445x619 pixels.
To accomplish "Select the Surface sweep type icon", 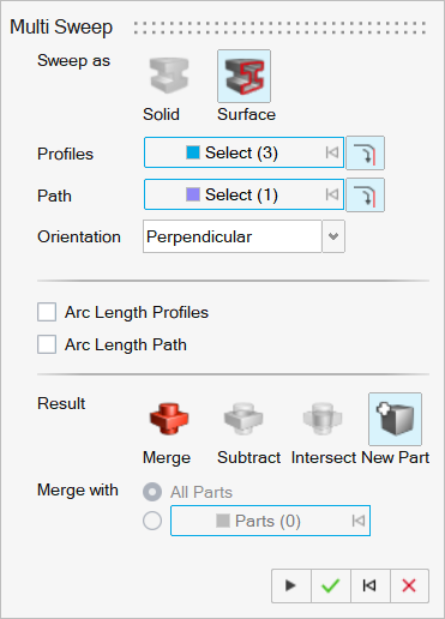I will [x=244, y=76].
